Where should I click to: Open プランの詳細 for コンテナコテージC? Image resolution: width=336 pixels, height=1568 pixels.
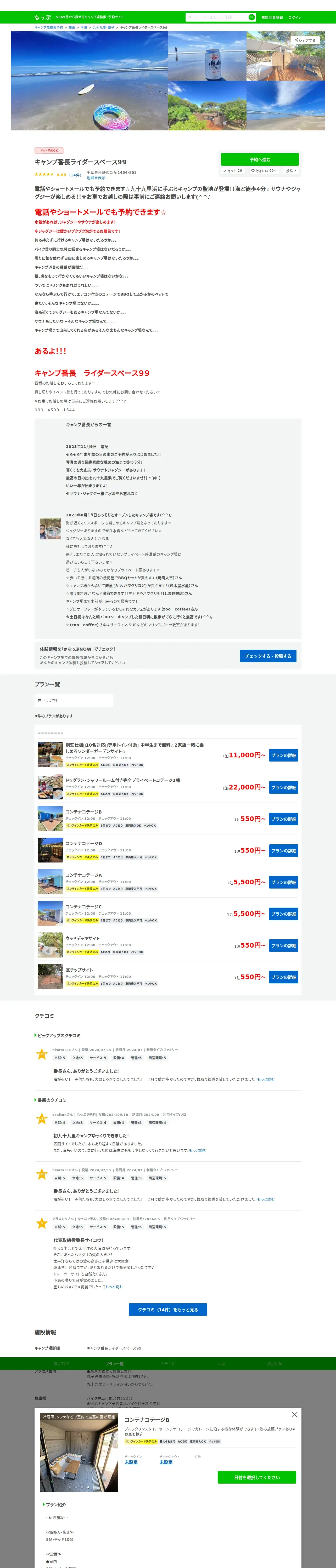pyautogui.click(x=284, y=914)
